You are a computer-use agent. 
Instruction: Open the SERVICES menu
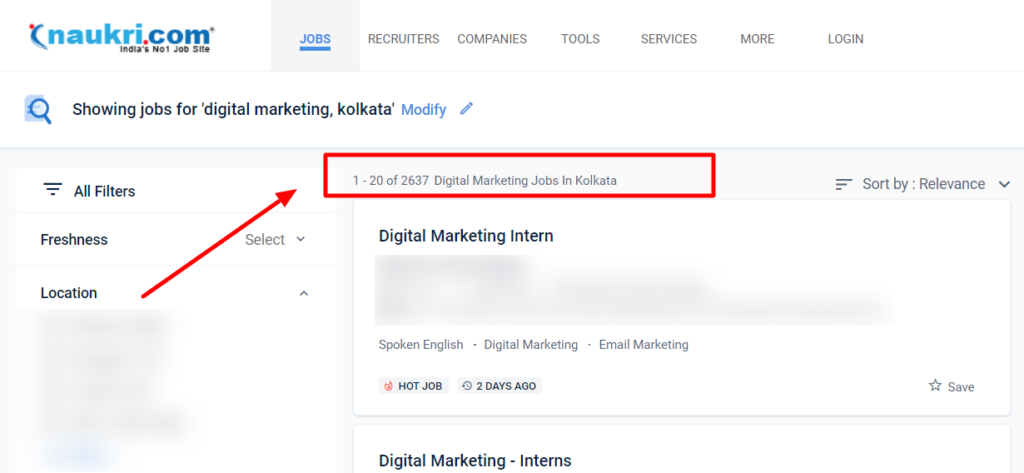coord(669,39)
